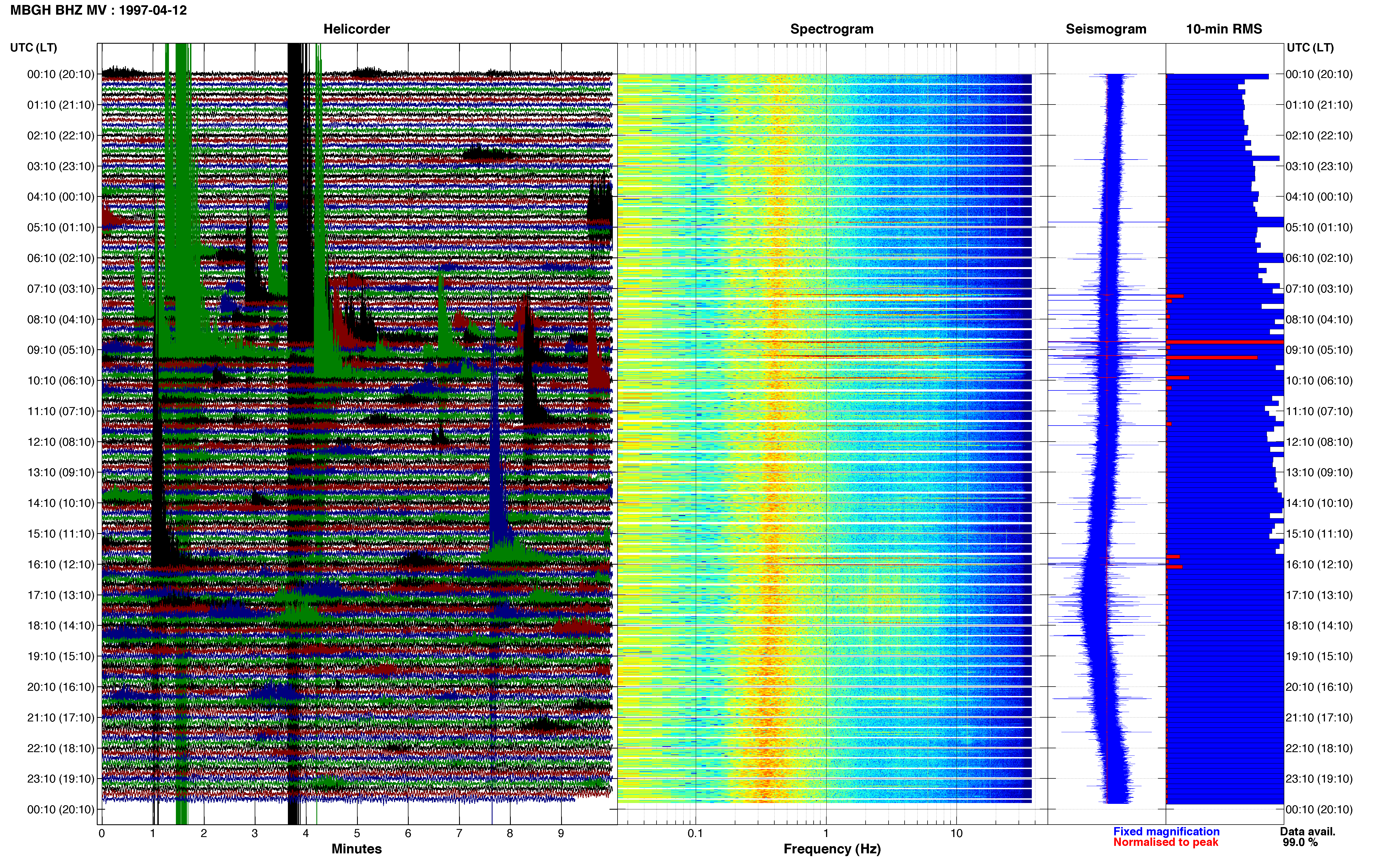This screenshot has height=868, width=1388.
Task: Click the title 'MBGH BHZ MV : 1997-04-12'
Action: (98, 10)
